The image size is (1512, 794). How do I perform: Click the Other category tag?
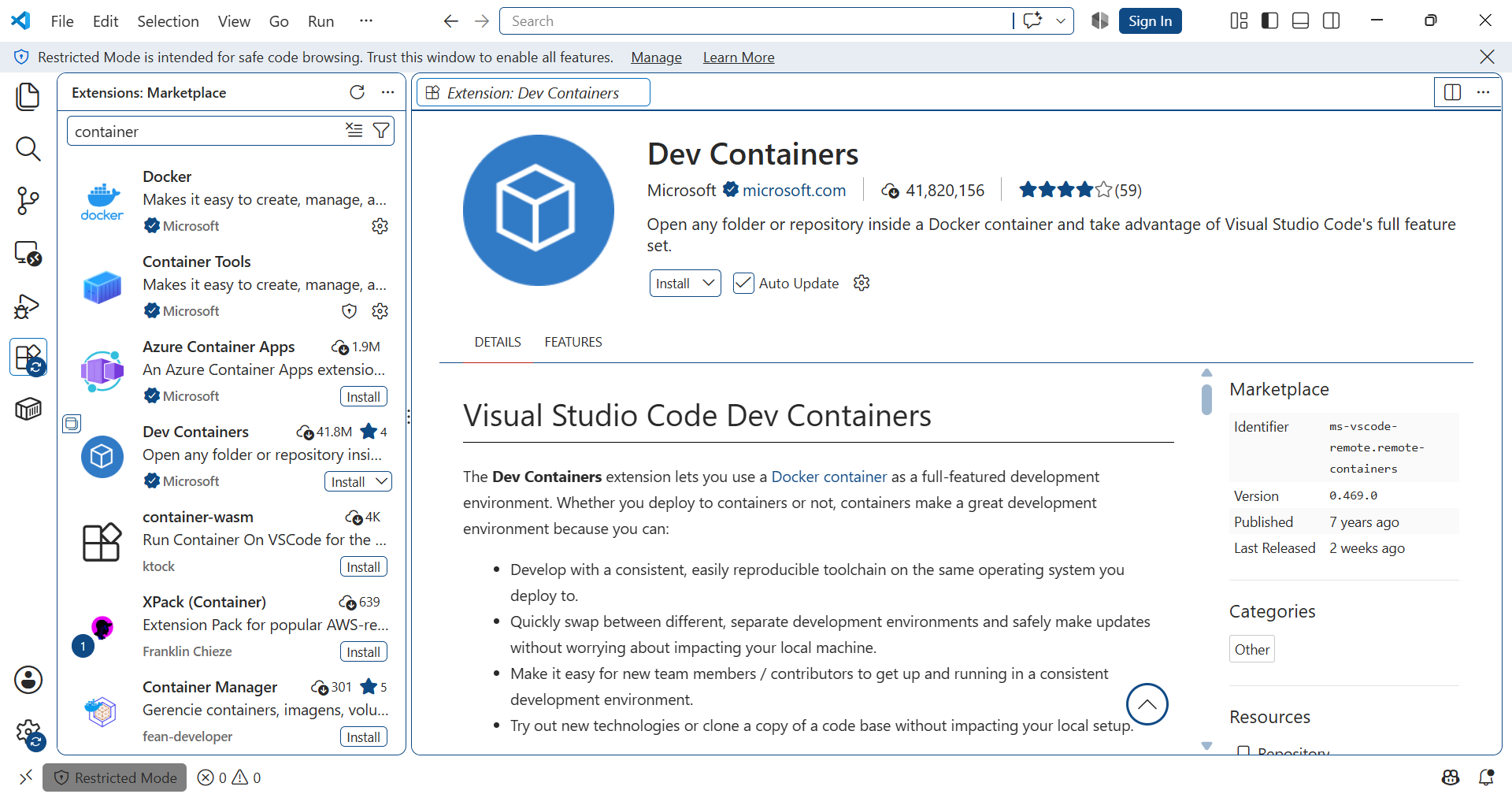(x=1252, y=649)
